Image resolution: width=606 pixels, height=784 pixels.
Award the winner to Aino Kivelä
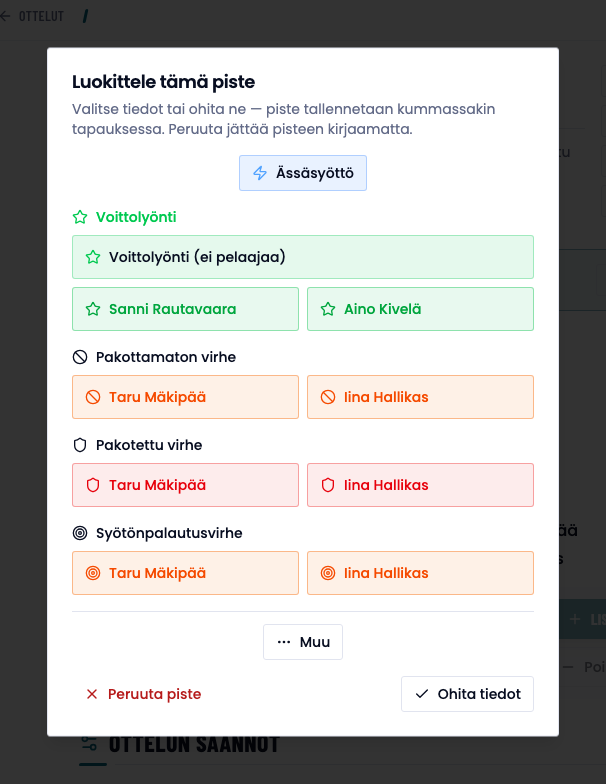[420, 309]
